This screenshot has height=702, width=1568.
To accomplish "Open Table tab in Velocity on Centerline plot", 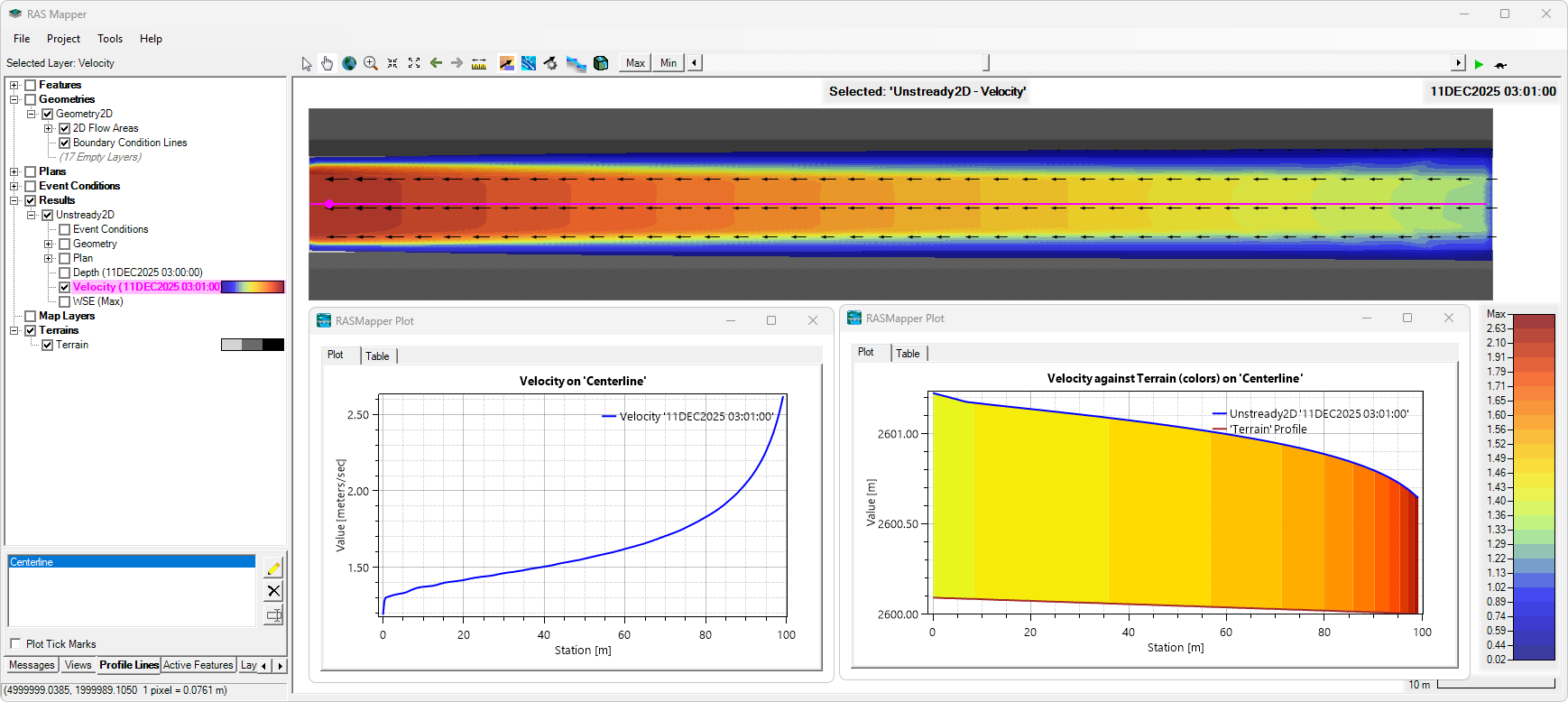I will point(378,356).
